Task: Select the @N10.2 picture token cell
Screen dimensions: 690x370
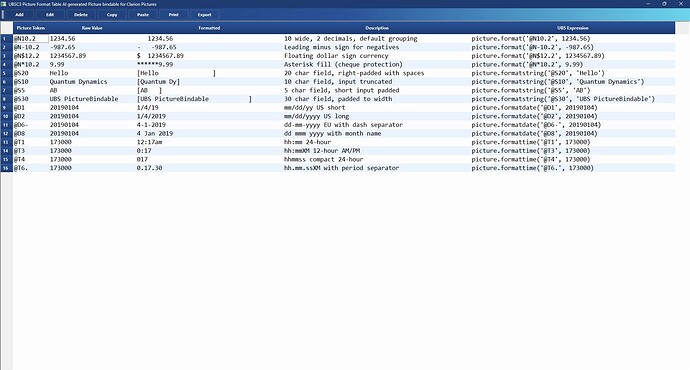Action: coord(31,39)
